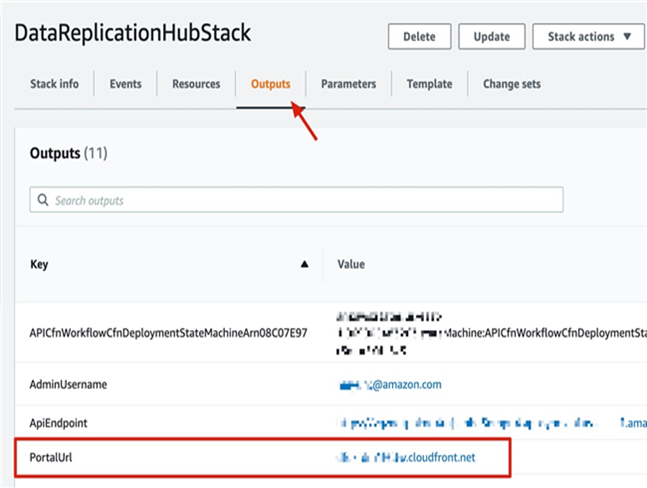The height and width of the screenshot is (488, 647).
Task: Open the Stack actions dropdown
Action: click(588, 37)
